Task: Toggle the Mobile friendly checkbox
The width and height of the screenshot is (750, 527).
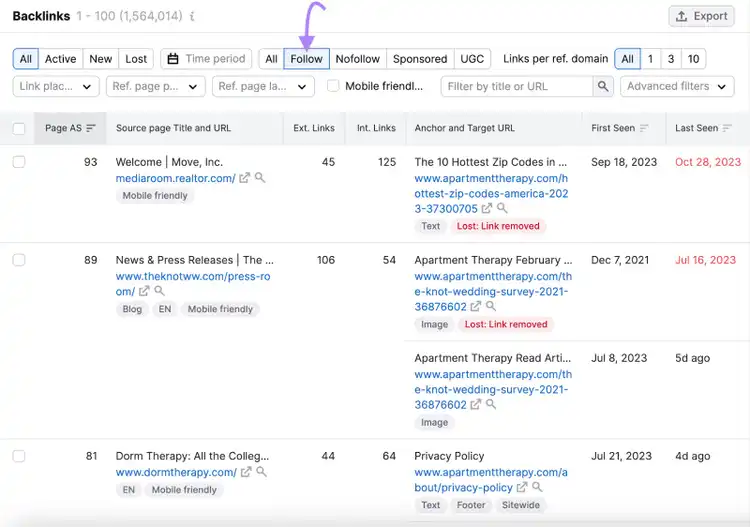Action: point(333,86)
